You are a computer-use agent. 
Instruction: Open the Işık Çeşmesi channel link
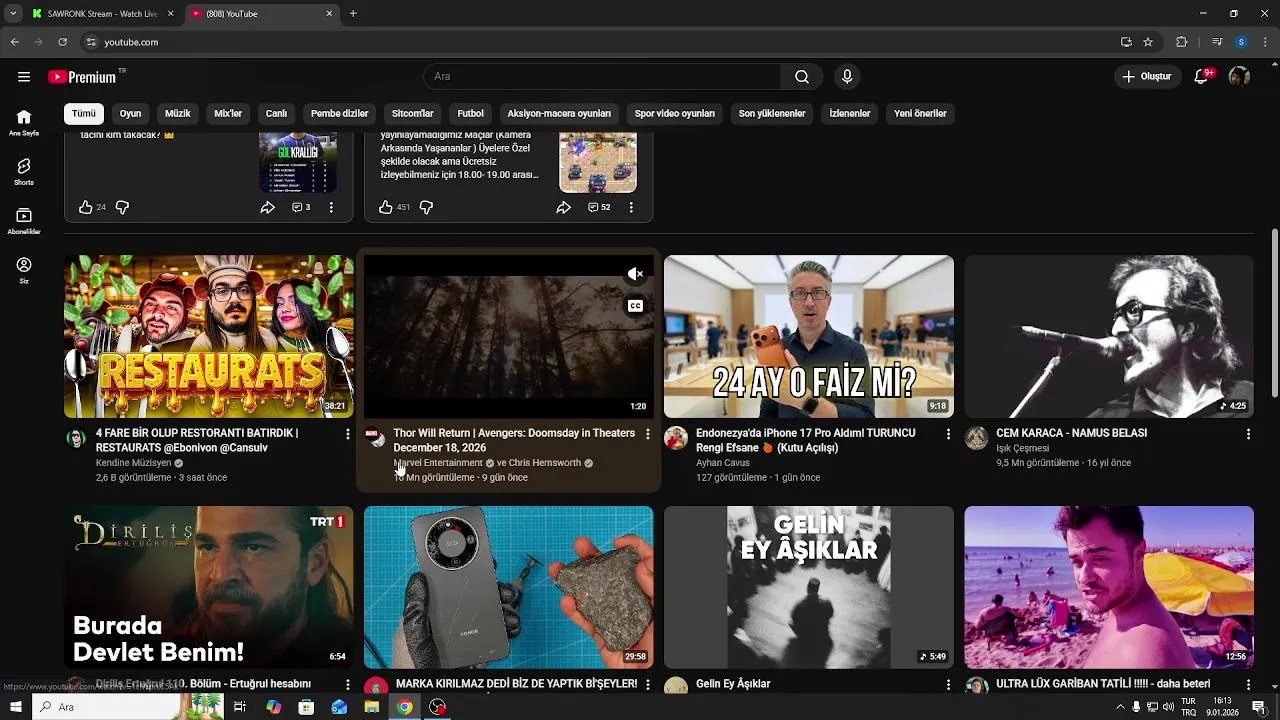(x=1023, y=448)
